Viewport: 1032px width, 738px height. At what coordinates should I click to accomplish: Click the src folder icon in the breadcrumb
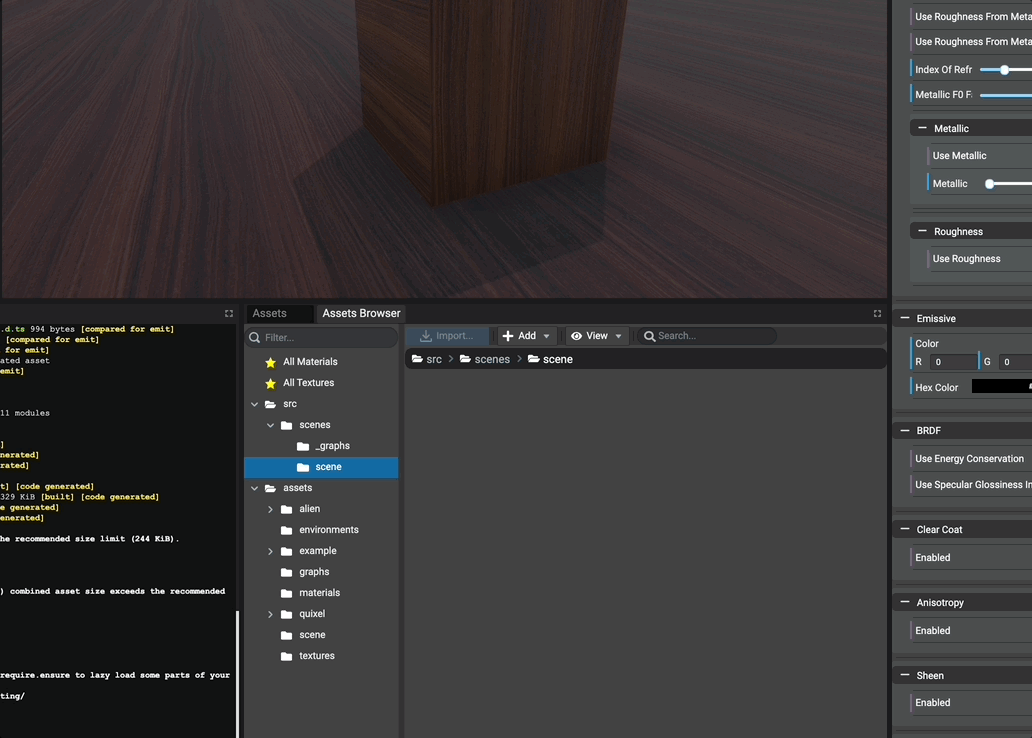click(417, 359)
